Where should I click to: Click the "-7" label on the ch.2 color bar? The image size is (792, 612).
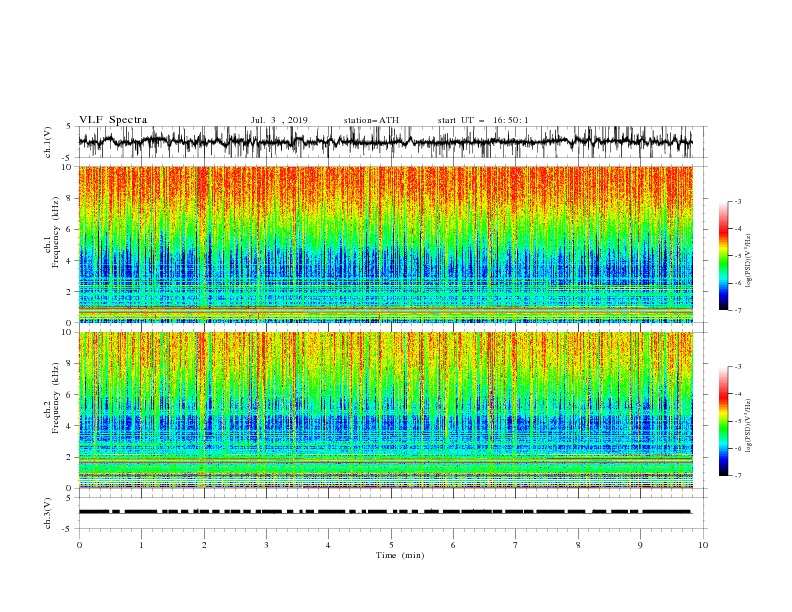pyautogui.click(x=737, y=476)
